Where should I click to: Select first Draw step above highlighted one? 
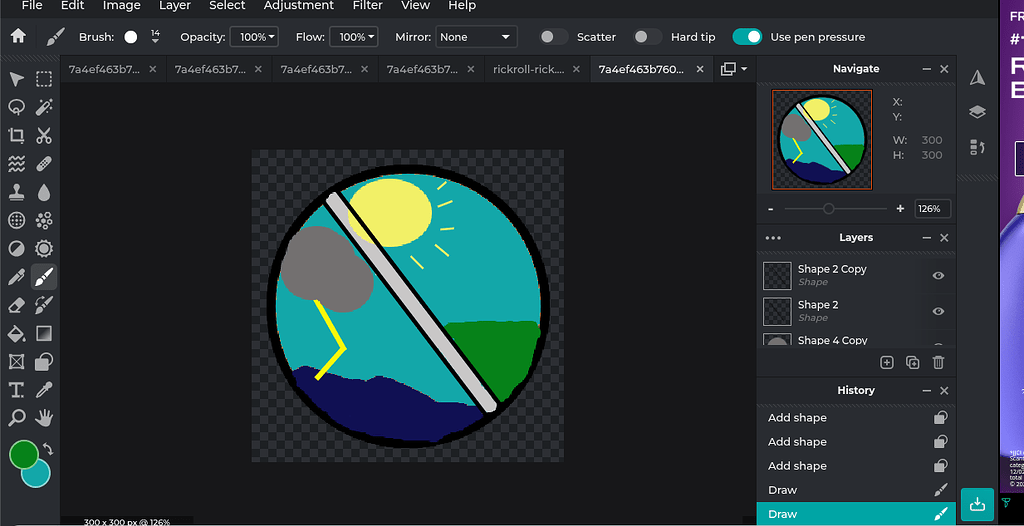(x=856, y=490)
